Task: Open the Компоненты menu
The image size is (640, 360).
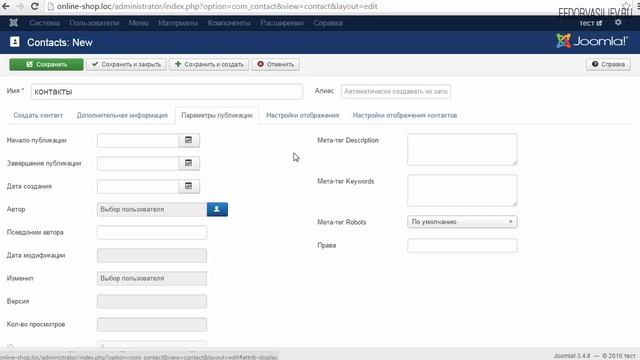Action: point(229,23)
